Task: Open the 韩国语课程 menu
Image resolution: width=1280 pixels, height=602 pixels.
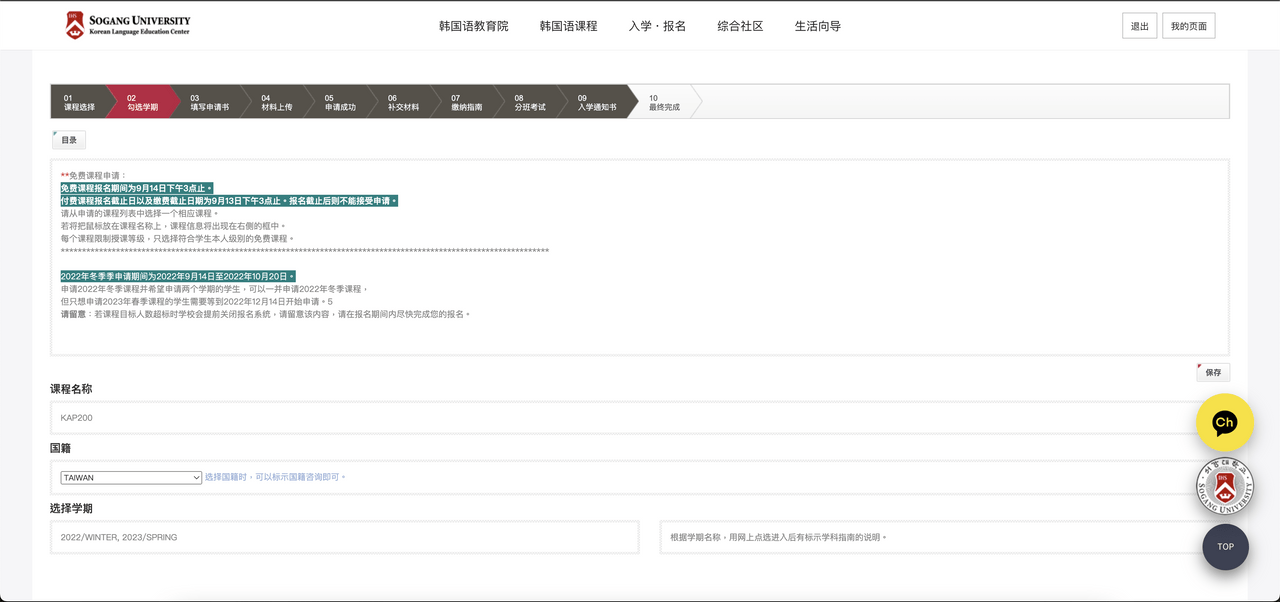Action: point(568,26)
